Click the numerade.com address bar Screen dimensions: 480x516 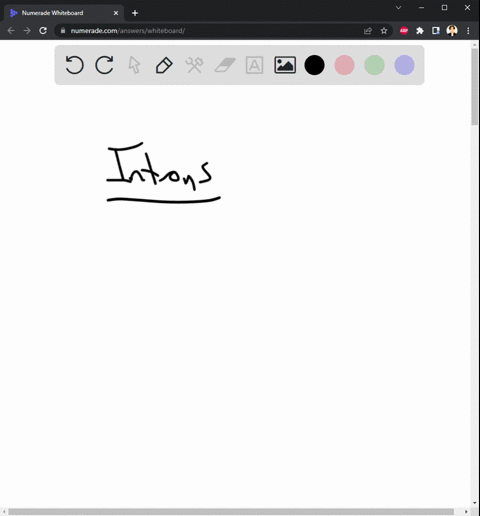[210, 31]
